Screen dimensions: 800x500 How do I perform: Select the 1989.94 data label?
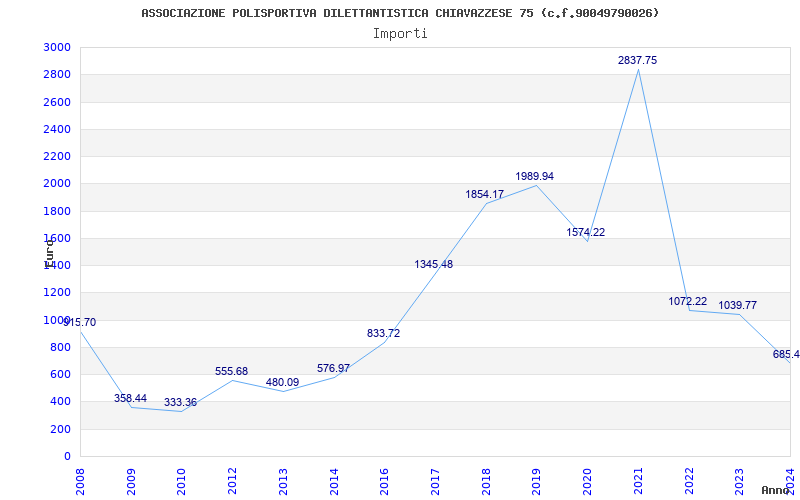click(x=534, y=177)
